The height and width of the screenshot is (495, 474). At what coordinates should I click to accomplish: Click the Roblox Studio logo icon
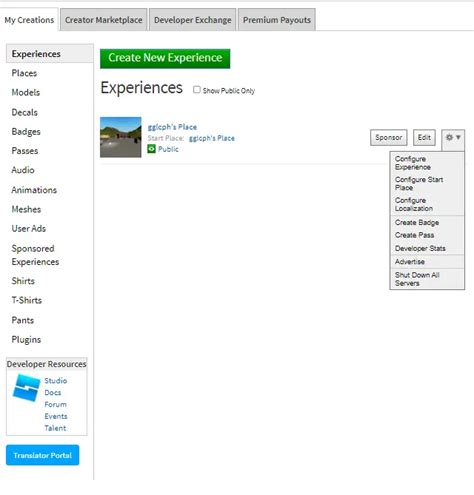tap(26, 387)
